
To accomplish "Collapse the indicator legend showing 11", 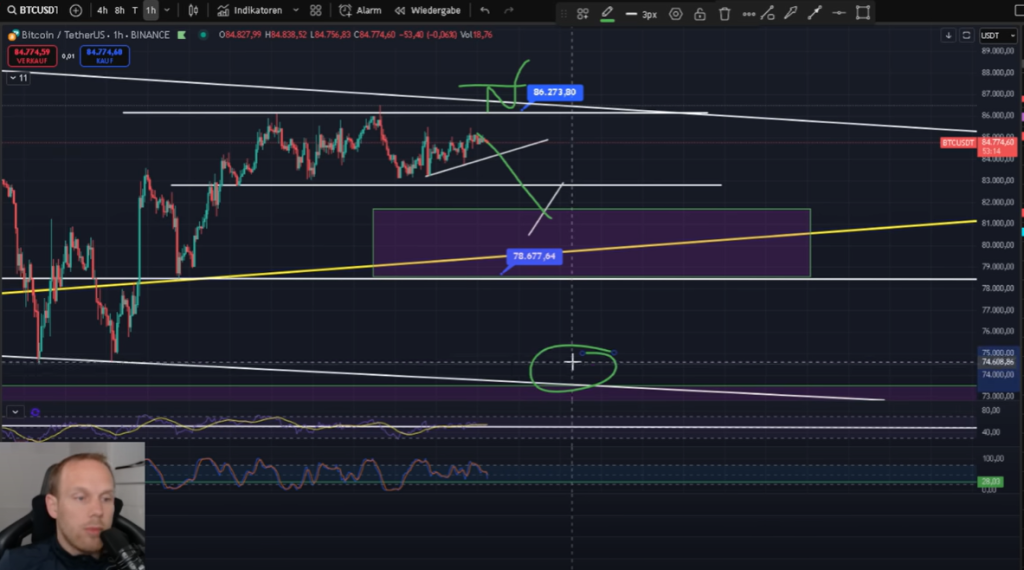I will click(18, 78).
